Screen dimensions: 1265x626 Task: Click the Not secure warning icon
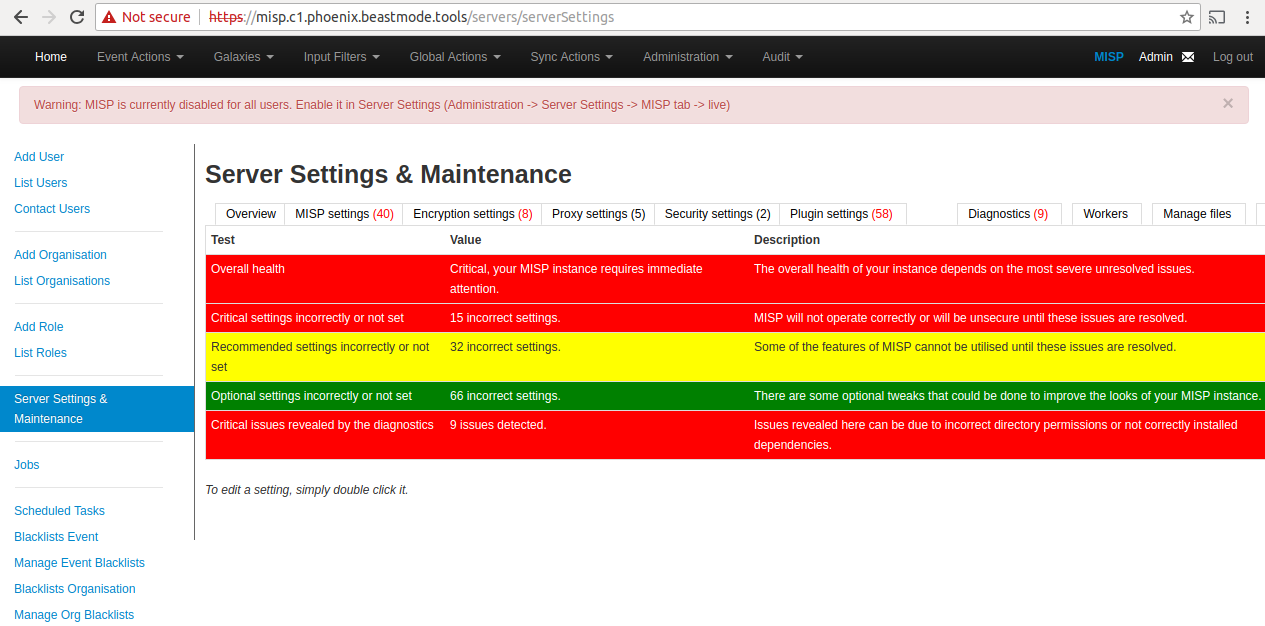point(109,17)
